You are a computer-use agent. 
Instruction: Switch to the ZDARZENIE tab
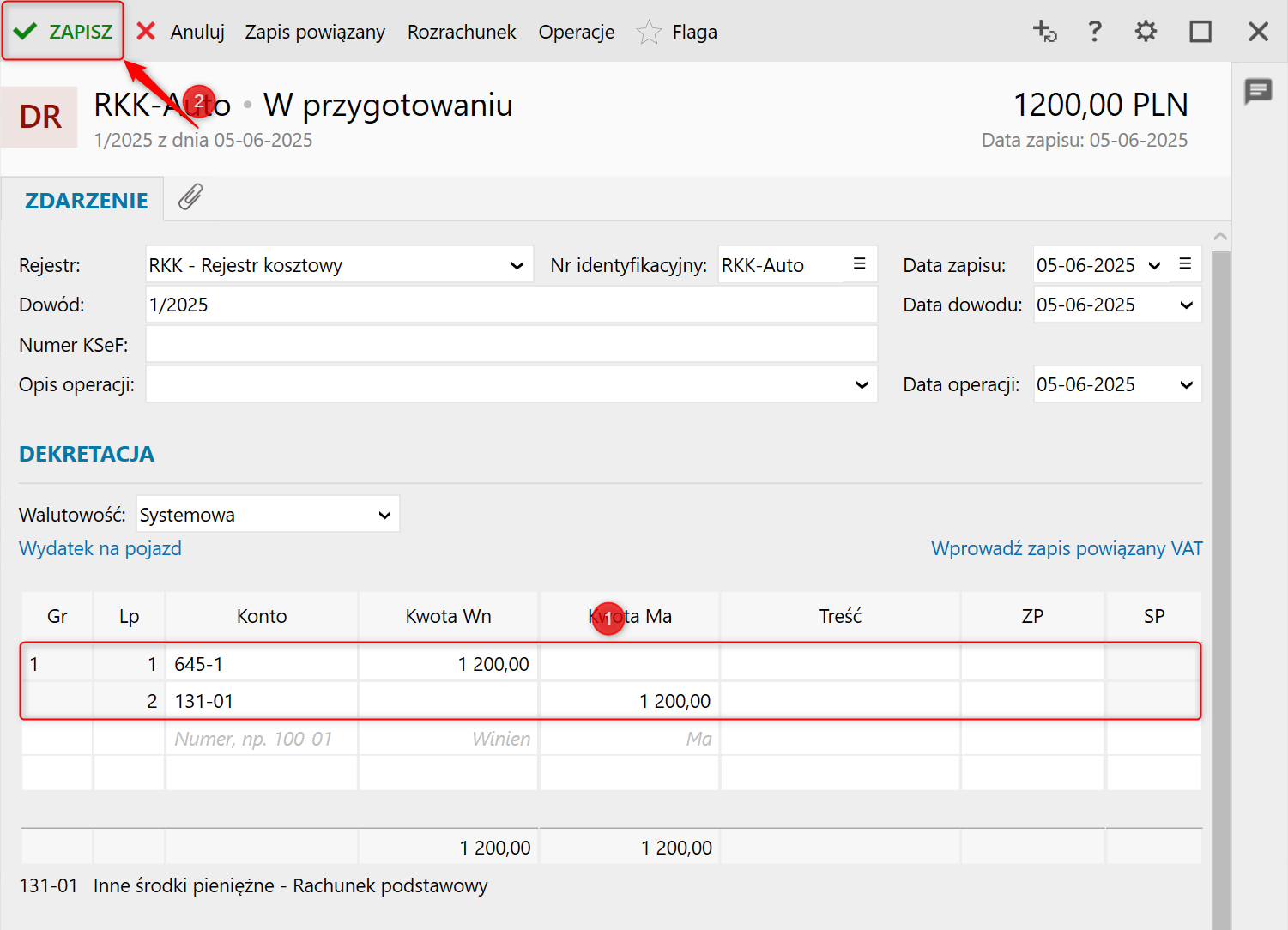86,201
